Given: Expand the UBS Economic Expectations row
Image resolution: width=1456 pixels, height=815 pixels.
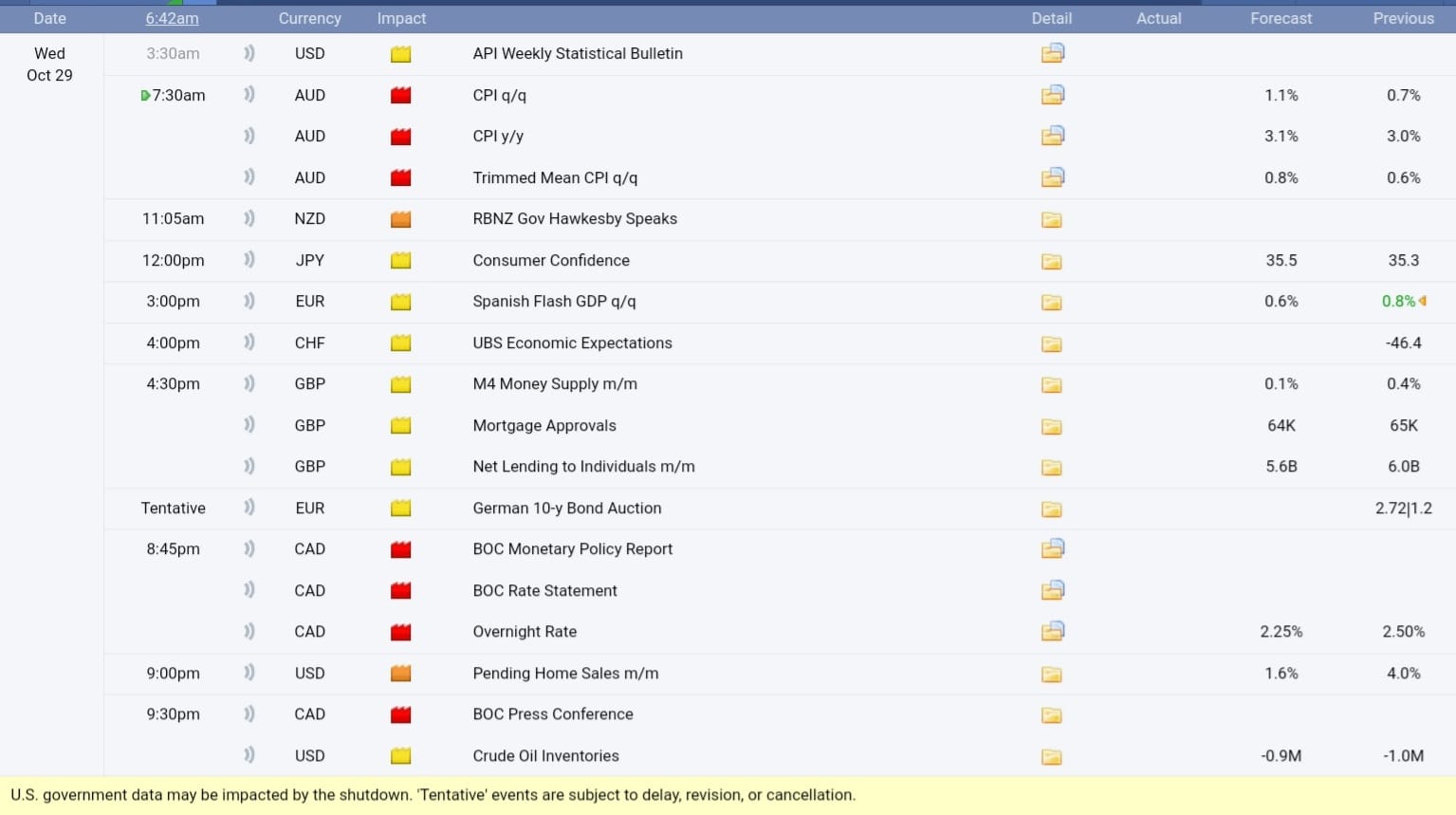Looking at the screenshot, I should click(572, 343).
